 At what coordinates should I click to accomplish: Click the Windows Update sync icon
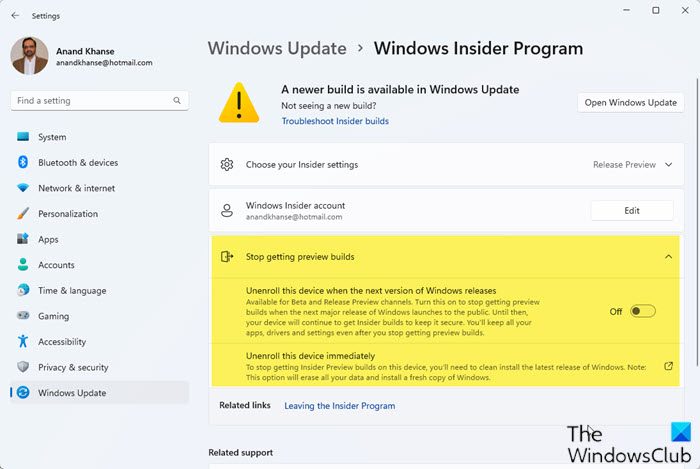(x=22, y=392)
